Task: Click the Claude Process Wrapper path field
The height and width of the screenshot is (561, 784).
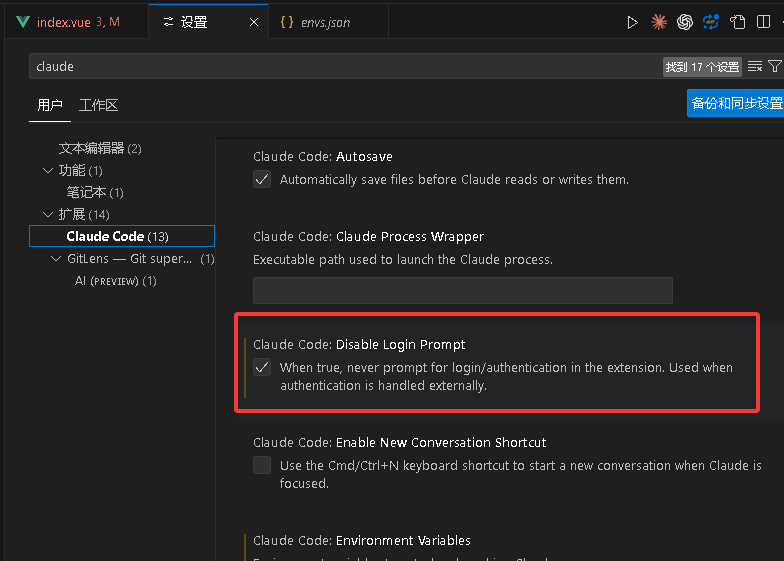Action: coord(462,290)
